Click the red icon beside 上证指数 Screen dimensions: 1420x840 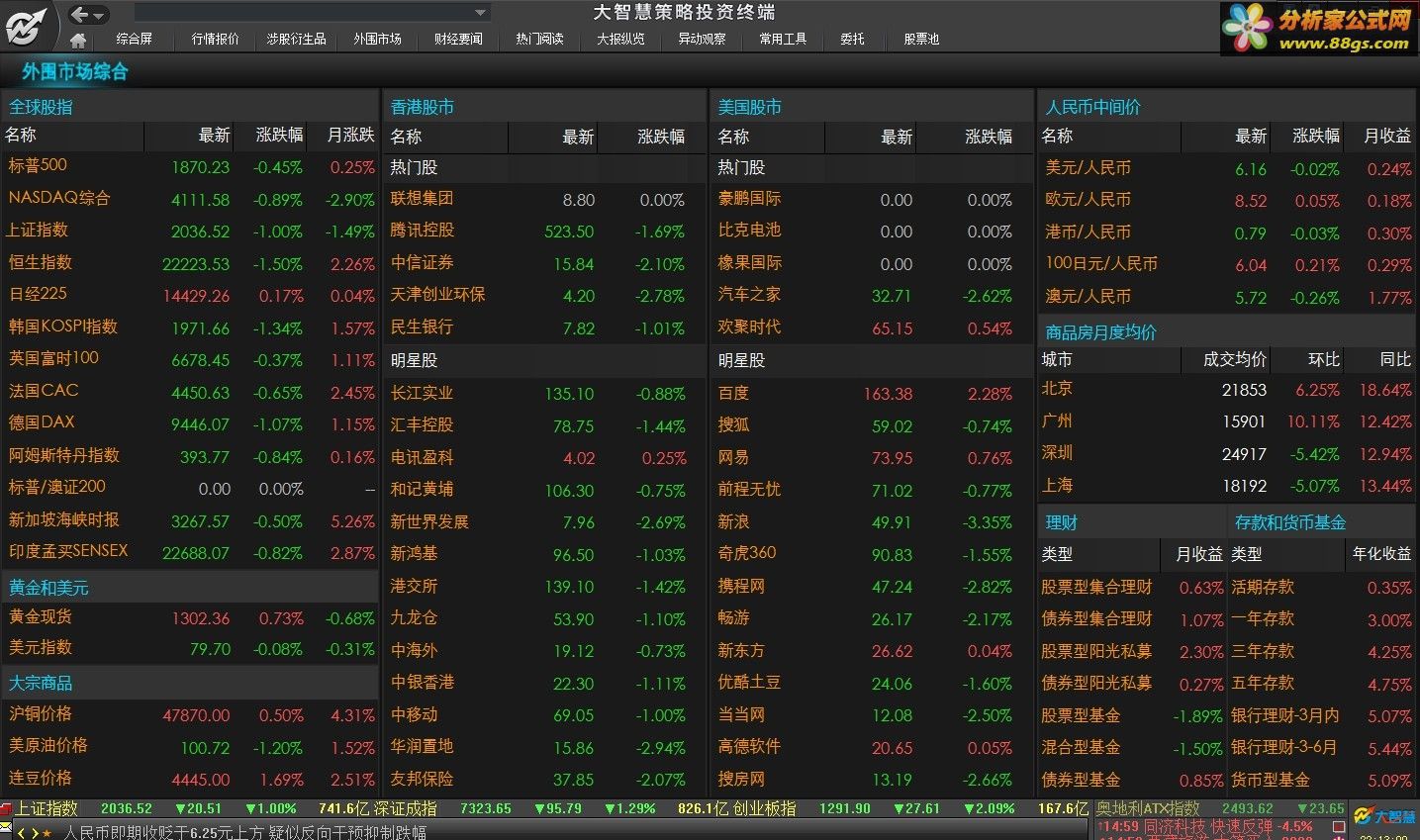coord(7,808)
